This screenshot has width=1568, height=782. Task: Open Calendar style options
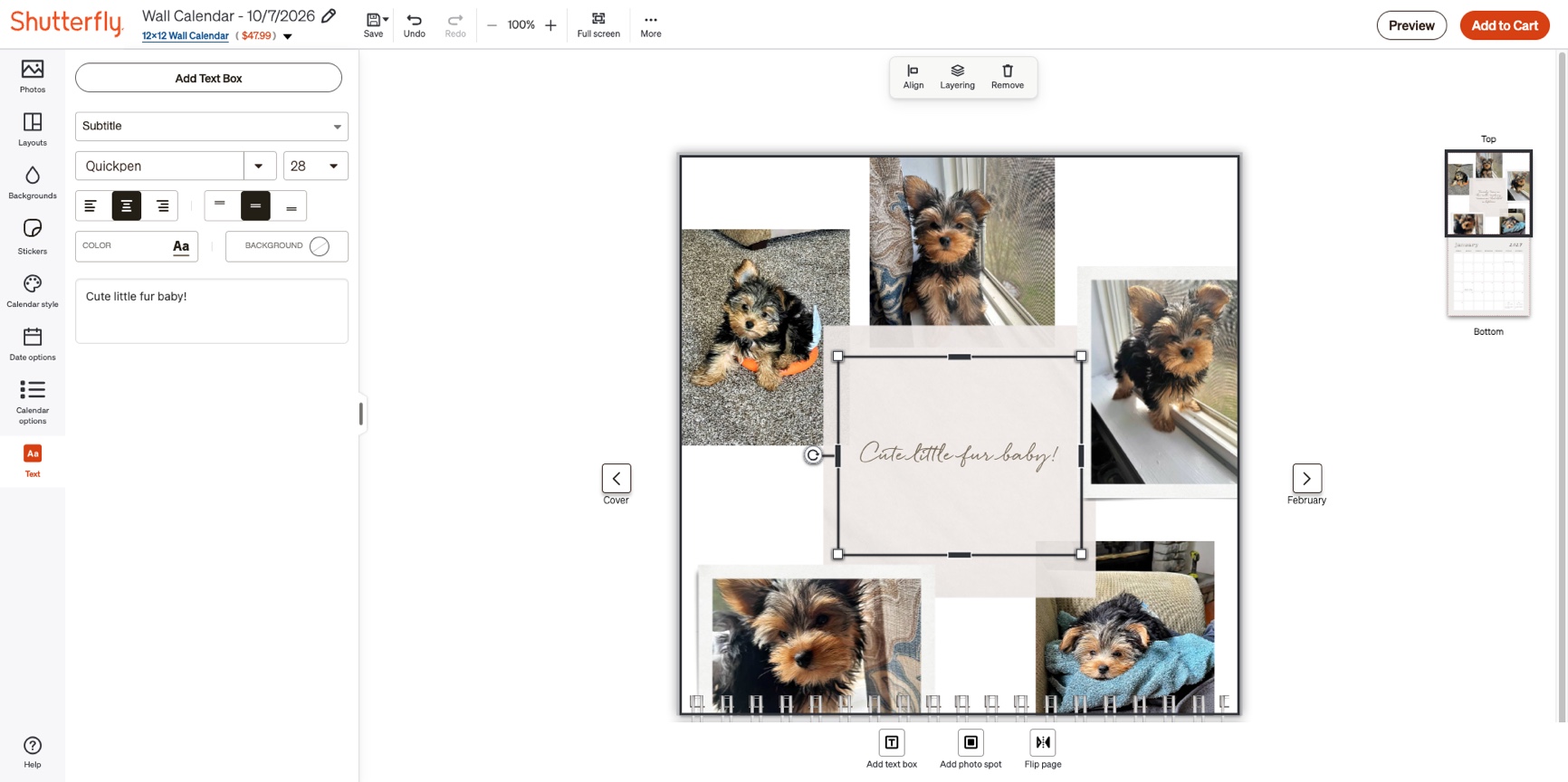coord(33,291)
